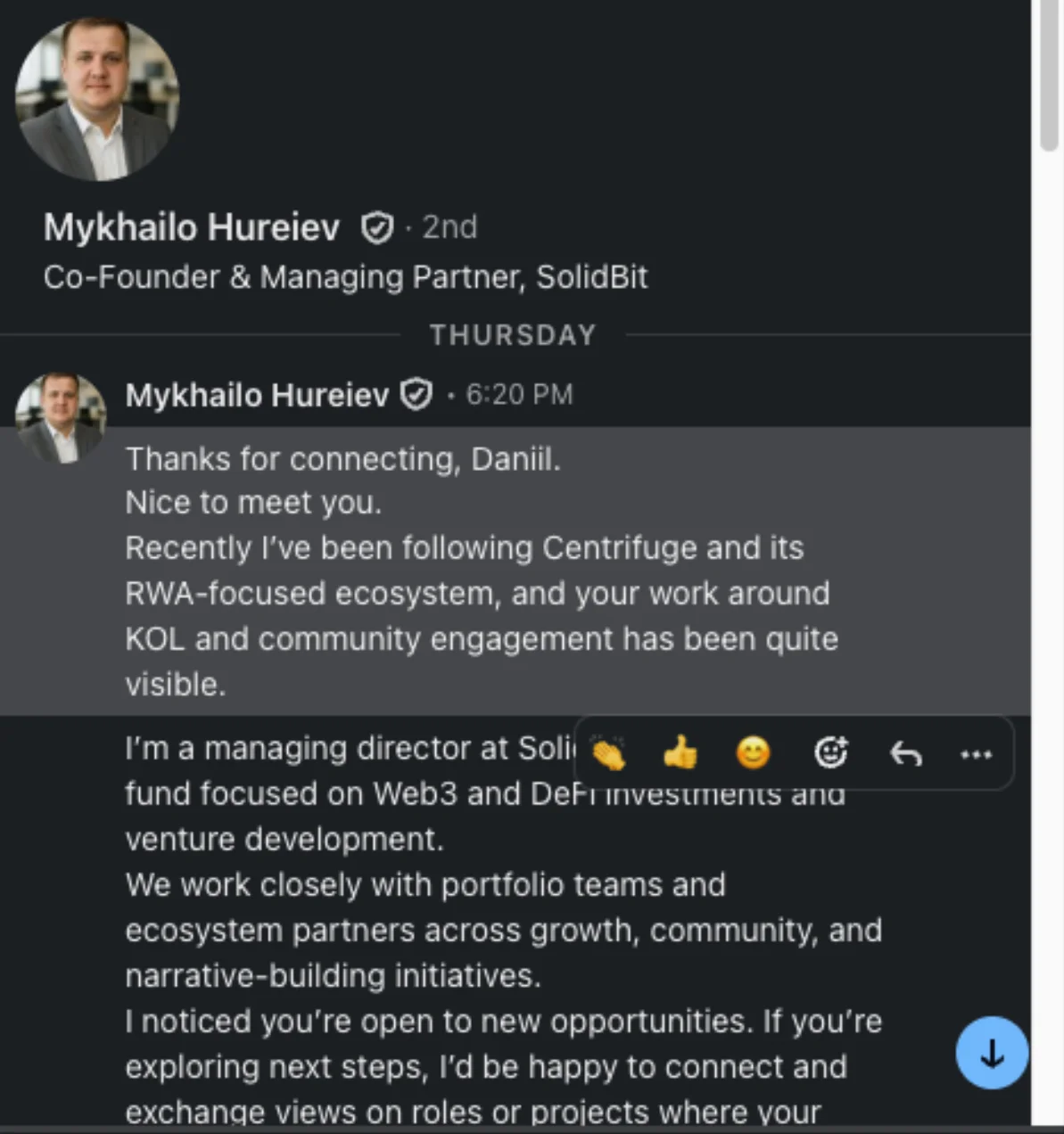The width and height of the screenshot is (1064, 1134).
Task: Click the verified badge next to Mykhailo's name
Action: tap(377, 227)
